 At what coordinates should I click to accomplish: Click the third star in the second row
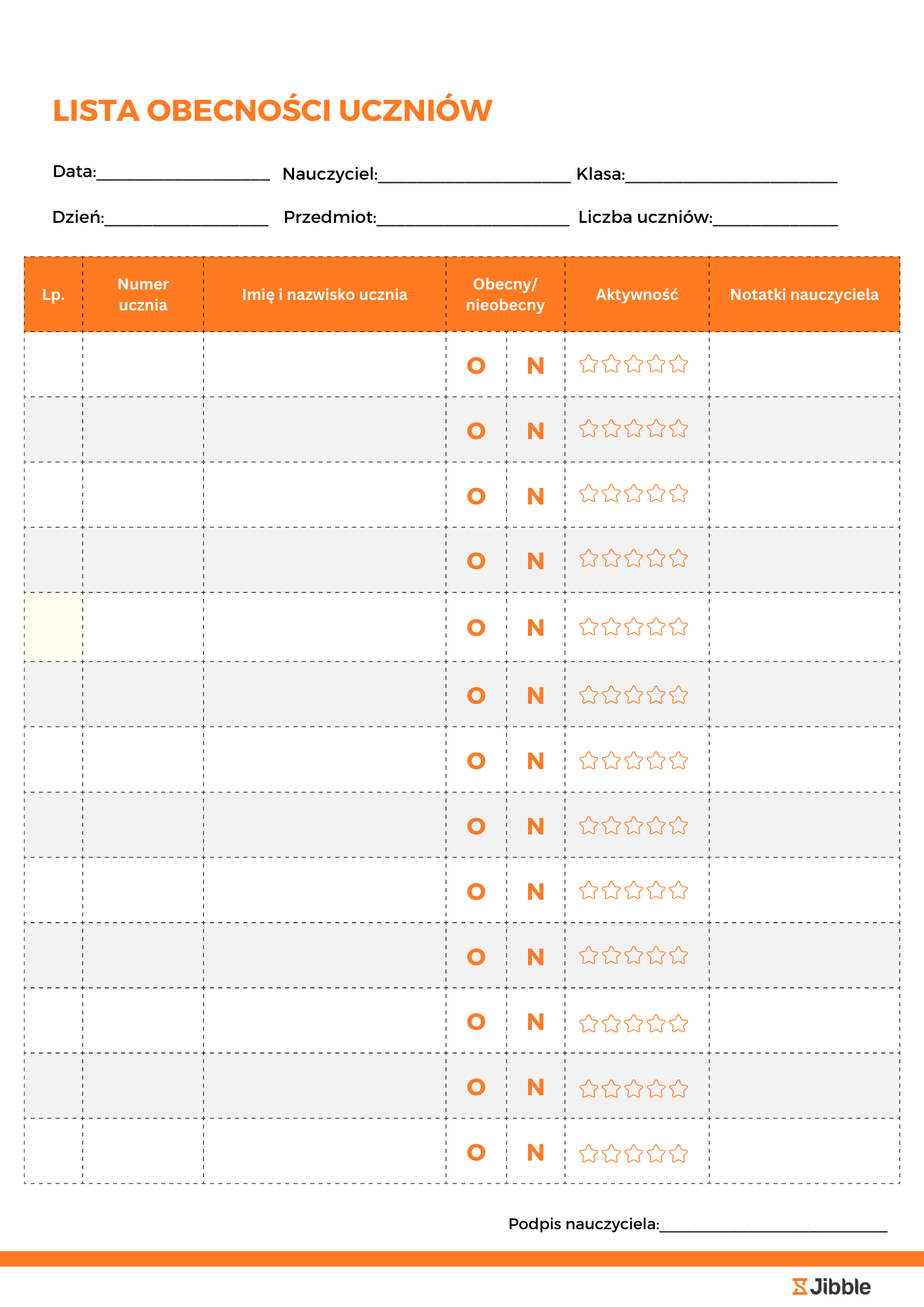click(x=634, y=429)
